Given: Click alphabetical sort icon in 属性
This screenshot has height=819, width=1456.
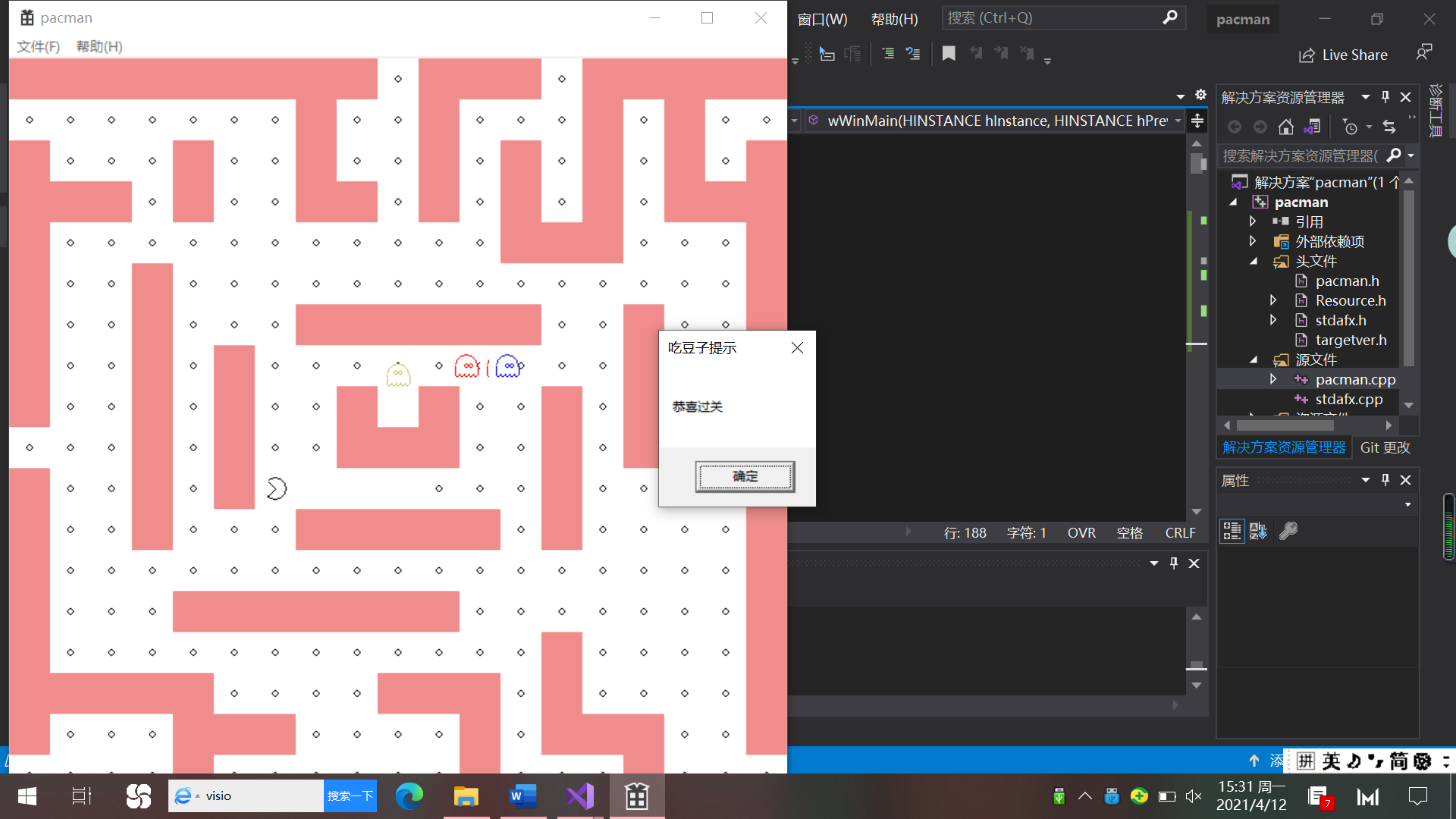Looking at the screenshot, I should pos(1258,532).
